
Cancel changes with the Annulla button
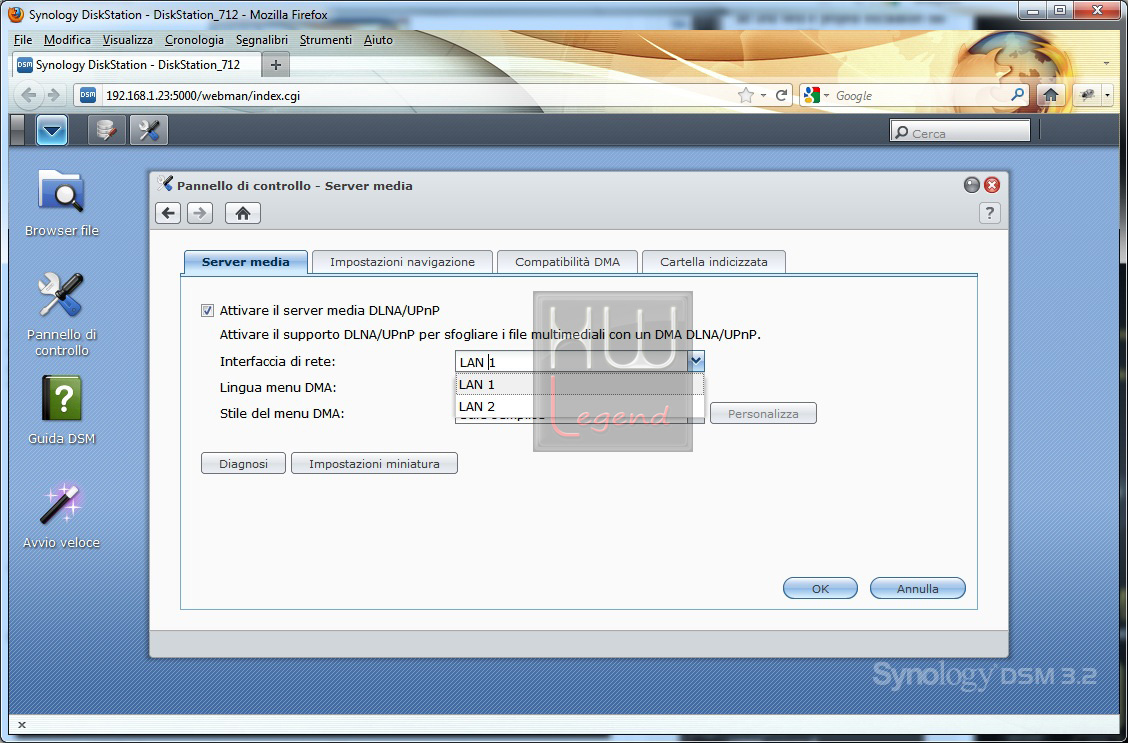pyautogui.click(x=917, y=588)
